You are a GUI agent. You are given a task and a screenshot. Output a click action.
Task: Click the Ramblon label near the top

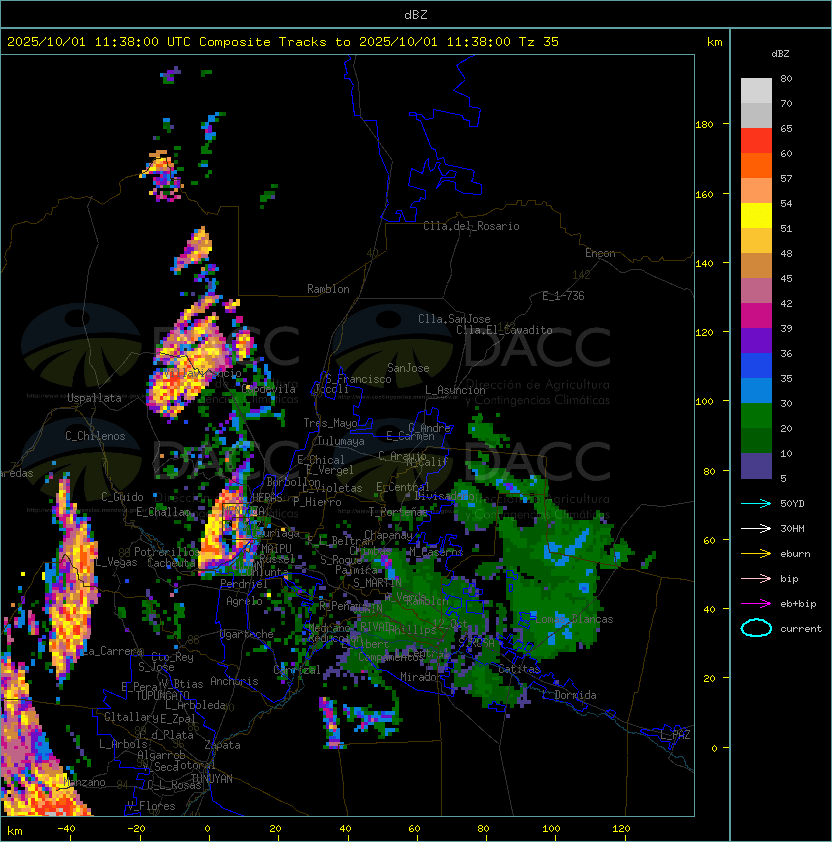(x=328, y=289)
